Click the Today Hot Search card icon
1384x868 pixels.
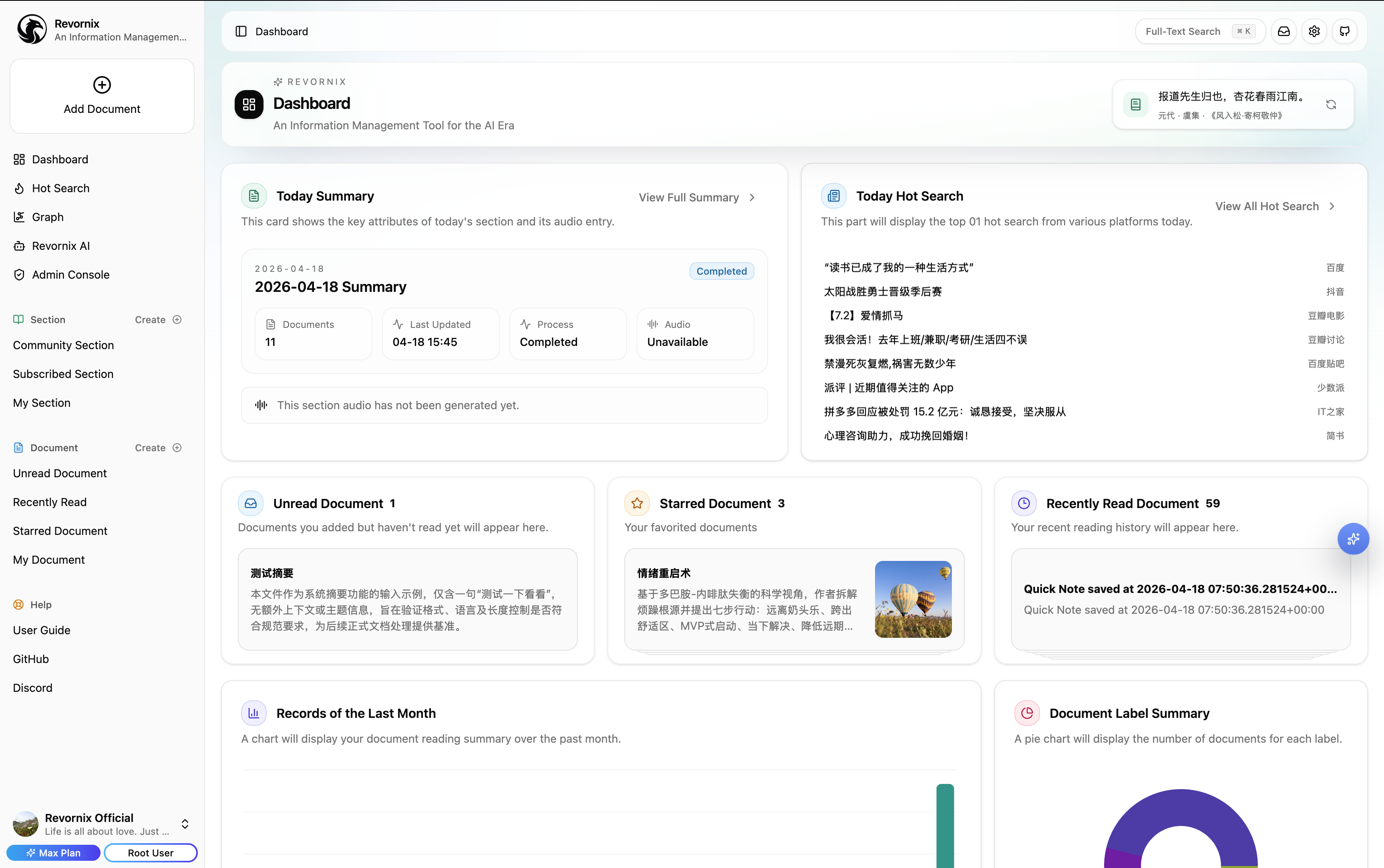[833, 196]
